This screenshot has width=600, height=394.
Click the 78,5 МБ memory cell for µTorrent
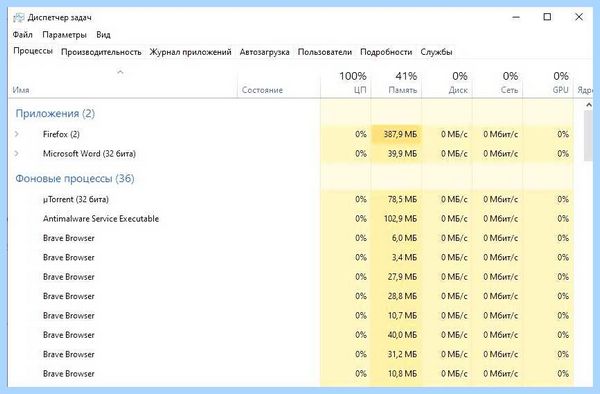(396, 199)
